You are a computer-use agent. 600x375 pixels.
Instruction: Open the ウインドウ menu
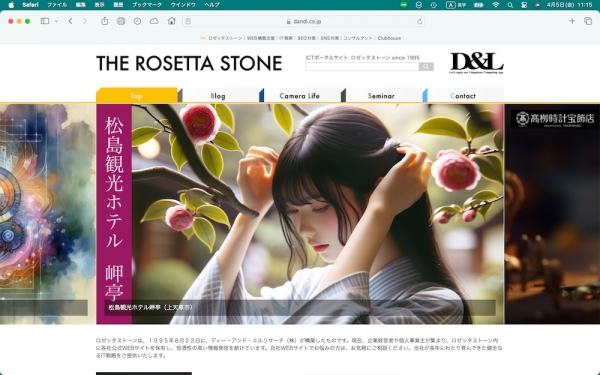[x=183, y=5]
